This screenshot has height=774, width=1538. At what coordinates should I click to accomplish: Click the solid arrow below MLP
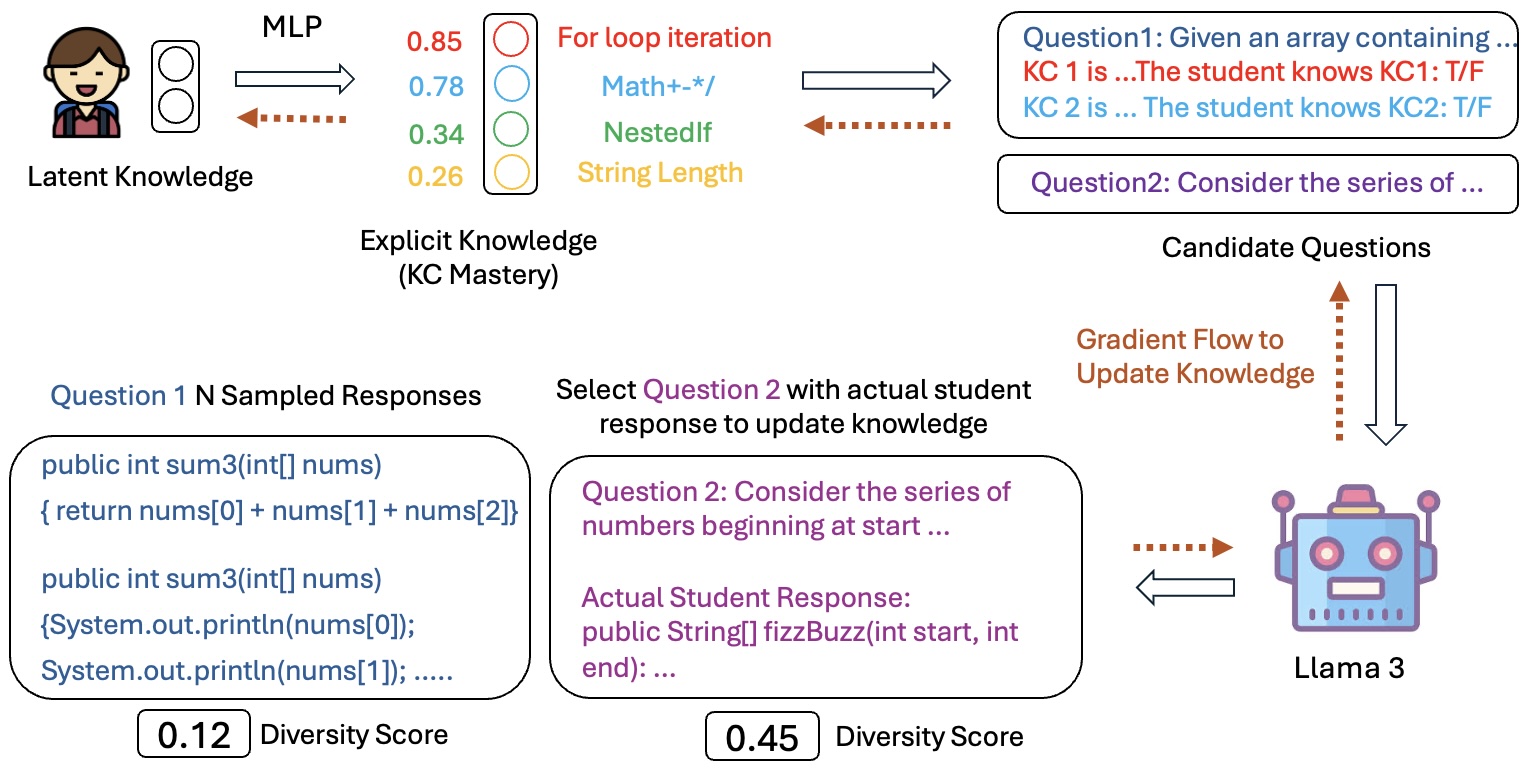tap(294, 77)
